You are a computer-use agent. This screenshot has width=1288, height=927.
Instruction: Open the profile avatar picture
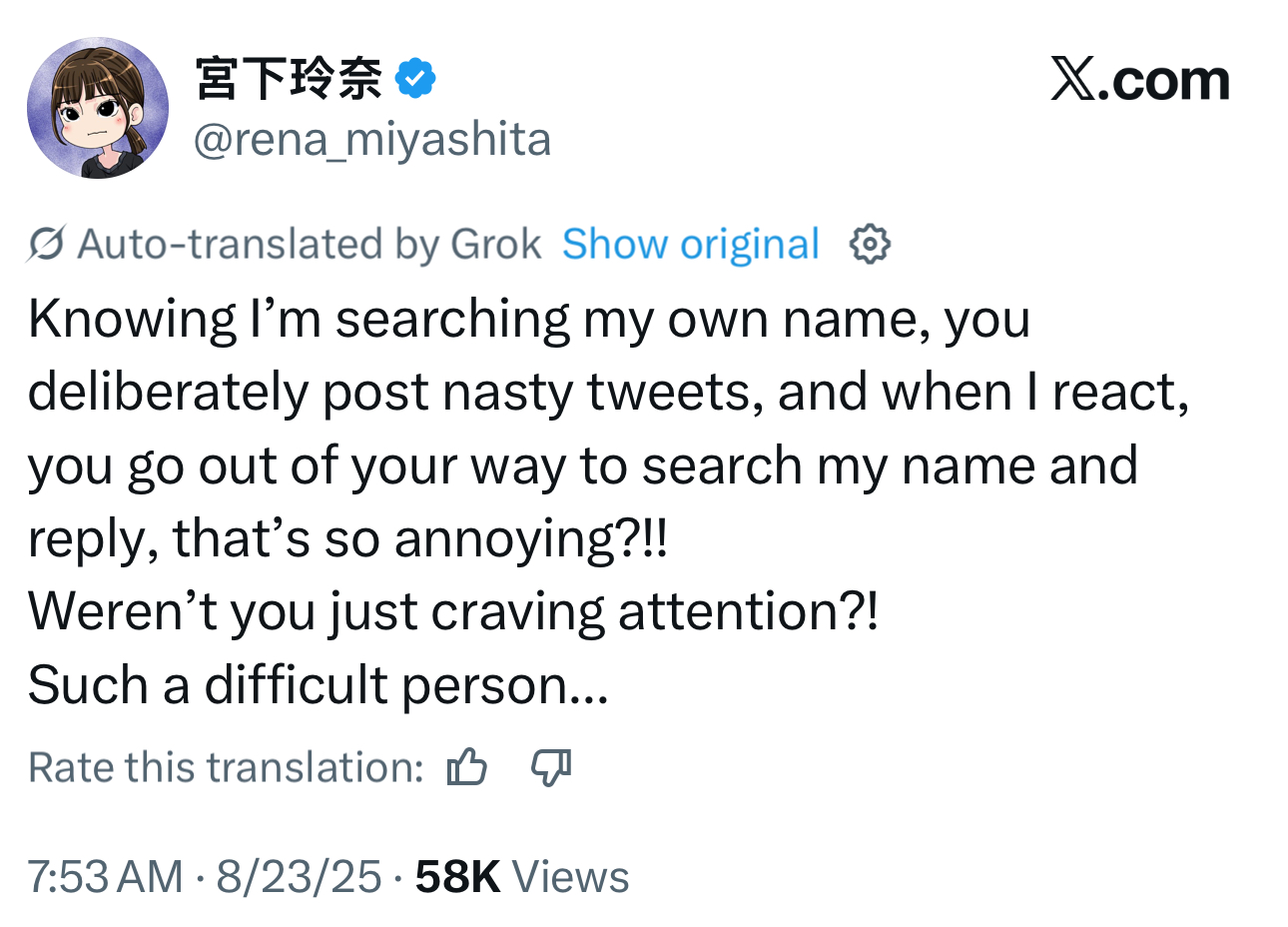tap(98, 108)
